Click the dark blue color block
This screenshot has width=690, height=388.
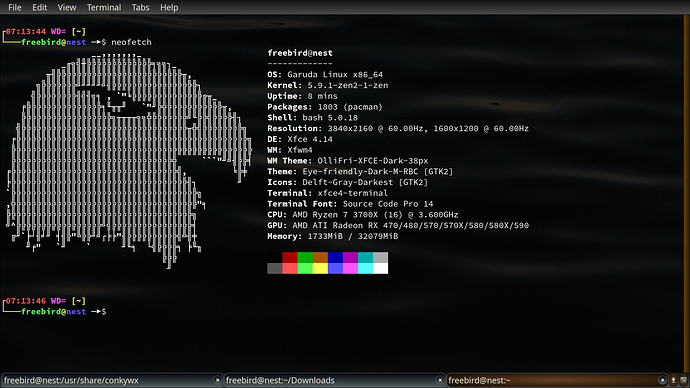pyautogui.click(x=335, y=257)
